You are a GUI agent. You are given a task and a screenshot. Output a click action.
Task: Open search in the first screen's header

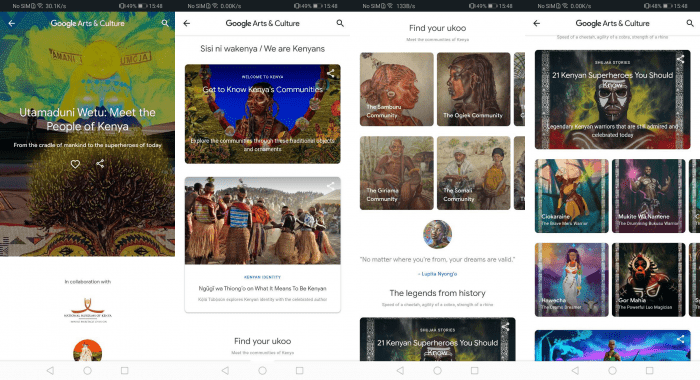(165, 23)
